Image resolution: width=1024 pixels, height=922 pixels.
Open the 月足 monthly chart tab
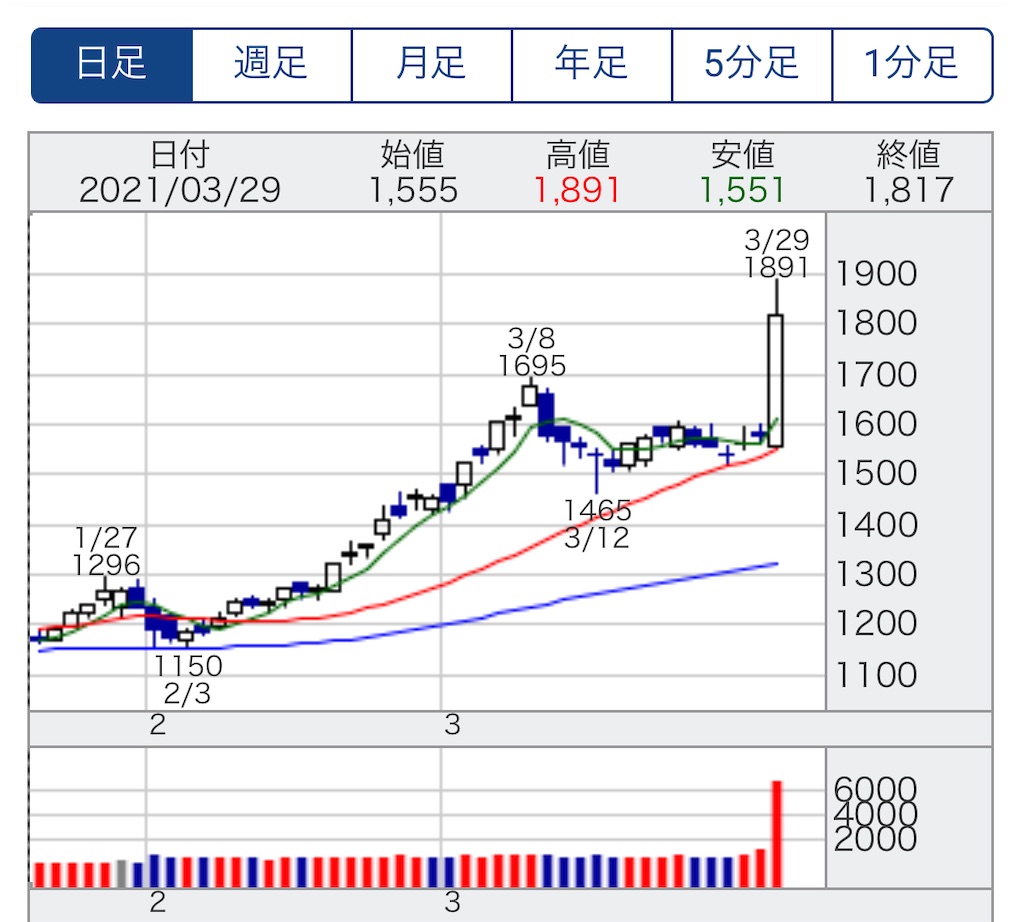(432, 65)
